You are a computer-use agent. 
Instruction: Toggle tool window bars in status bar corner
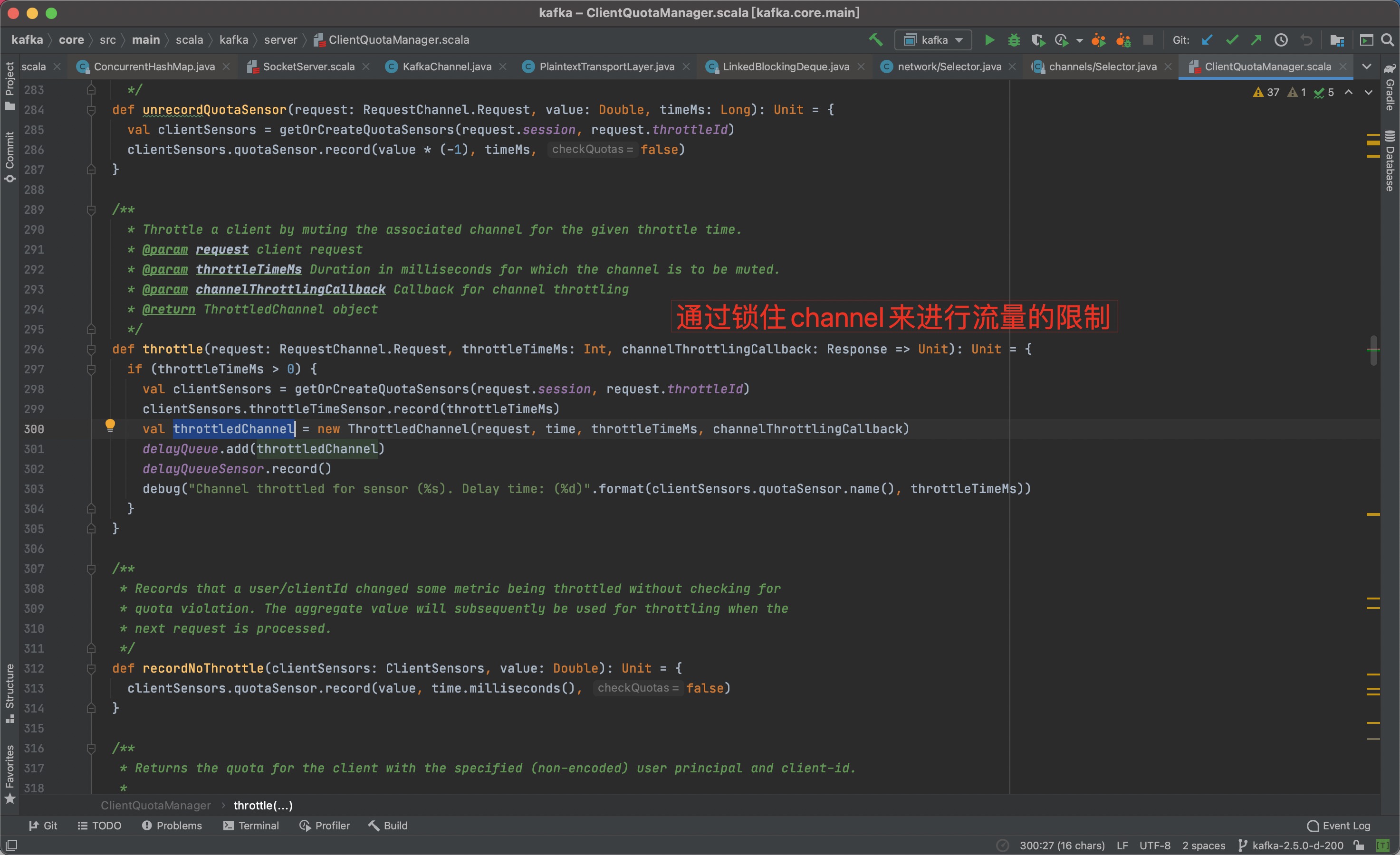11,845
